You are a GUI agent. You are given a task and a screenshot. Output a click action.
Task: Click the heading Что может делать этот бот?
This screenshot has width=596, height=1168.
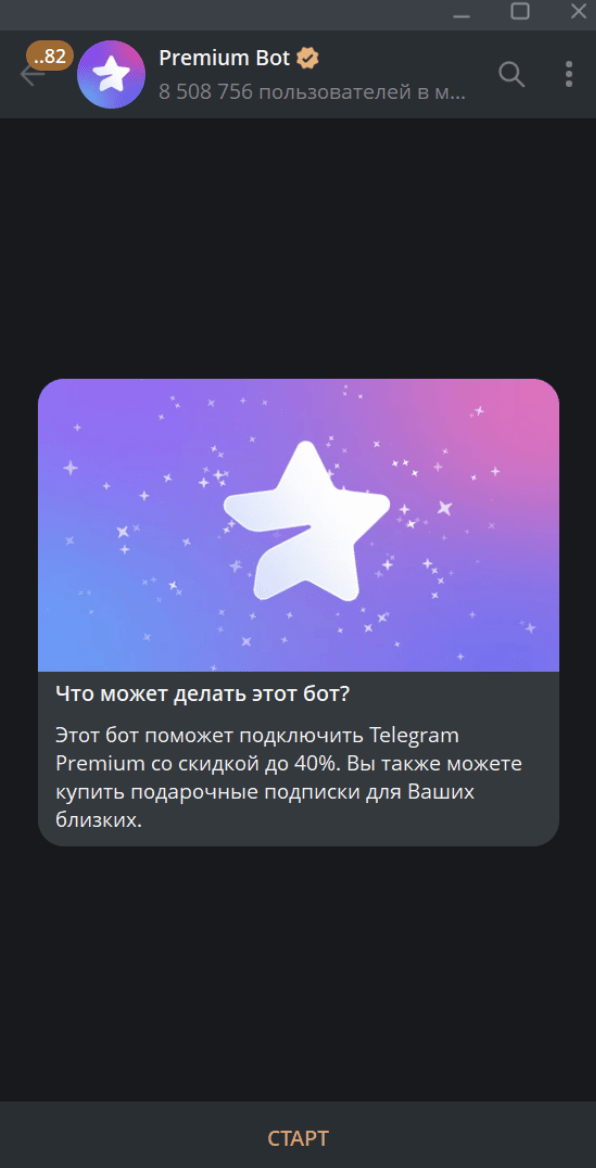click(203, 694)
